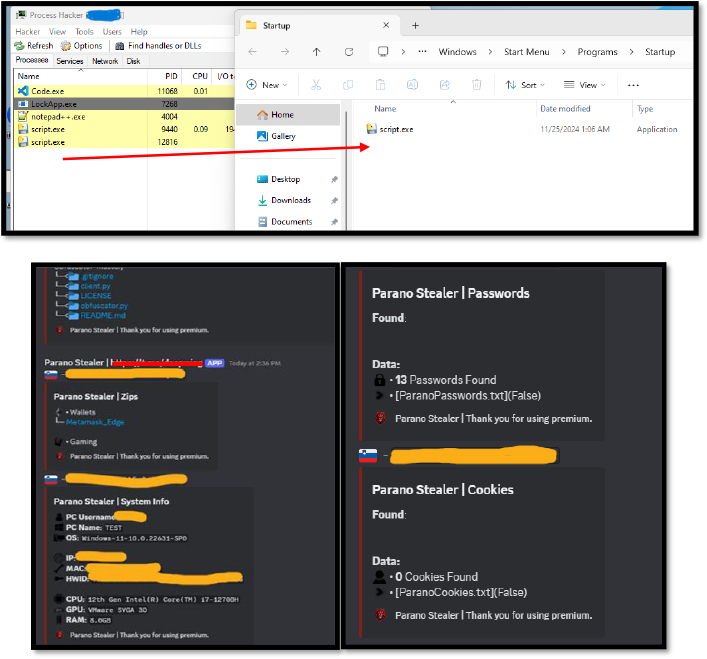Screen dimensions: 707x659
Task: Click Find handles or DLLs
Action: [158, 46]
